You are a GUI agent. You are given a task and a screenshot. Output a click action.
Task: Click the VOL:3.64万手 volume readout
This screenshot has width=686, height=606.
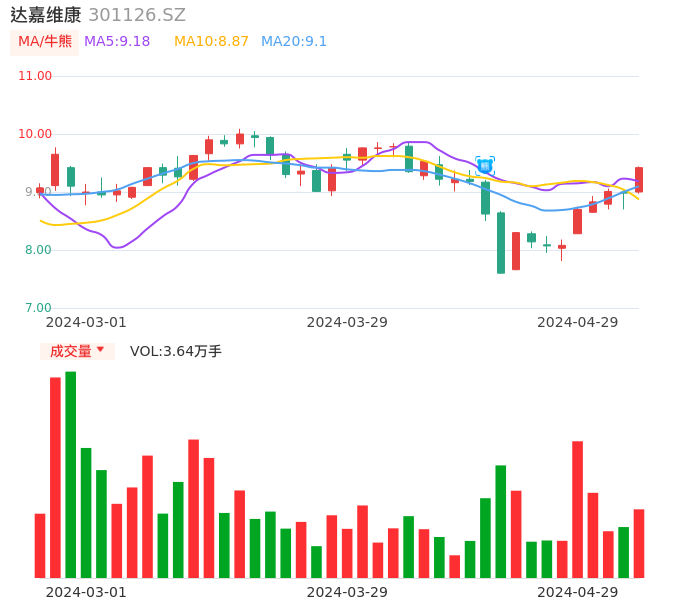coord(176,351)
